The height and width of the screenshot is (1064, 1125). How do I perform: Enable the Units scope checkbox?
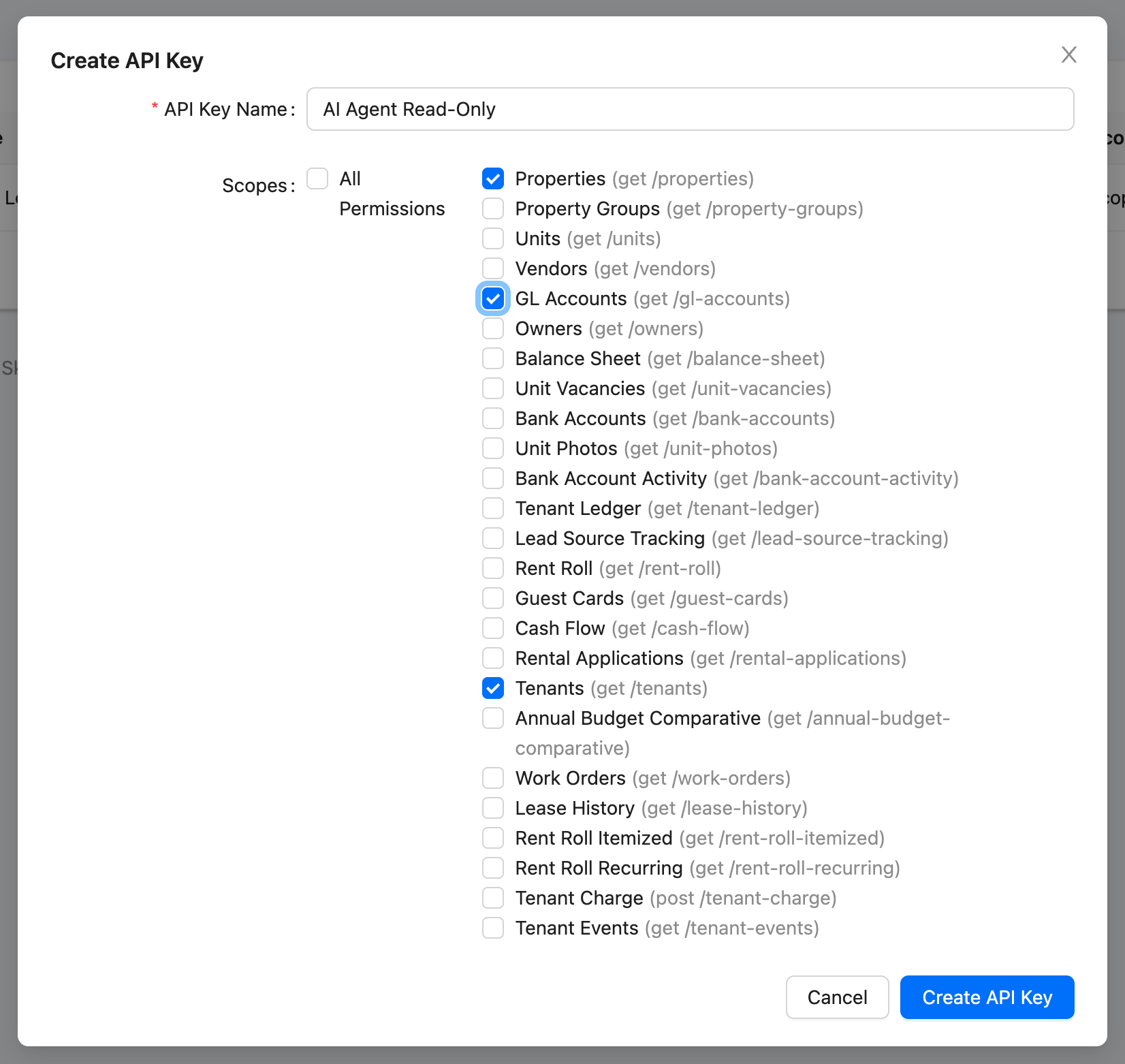tap(493, 238)
